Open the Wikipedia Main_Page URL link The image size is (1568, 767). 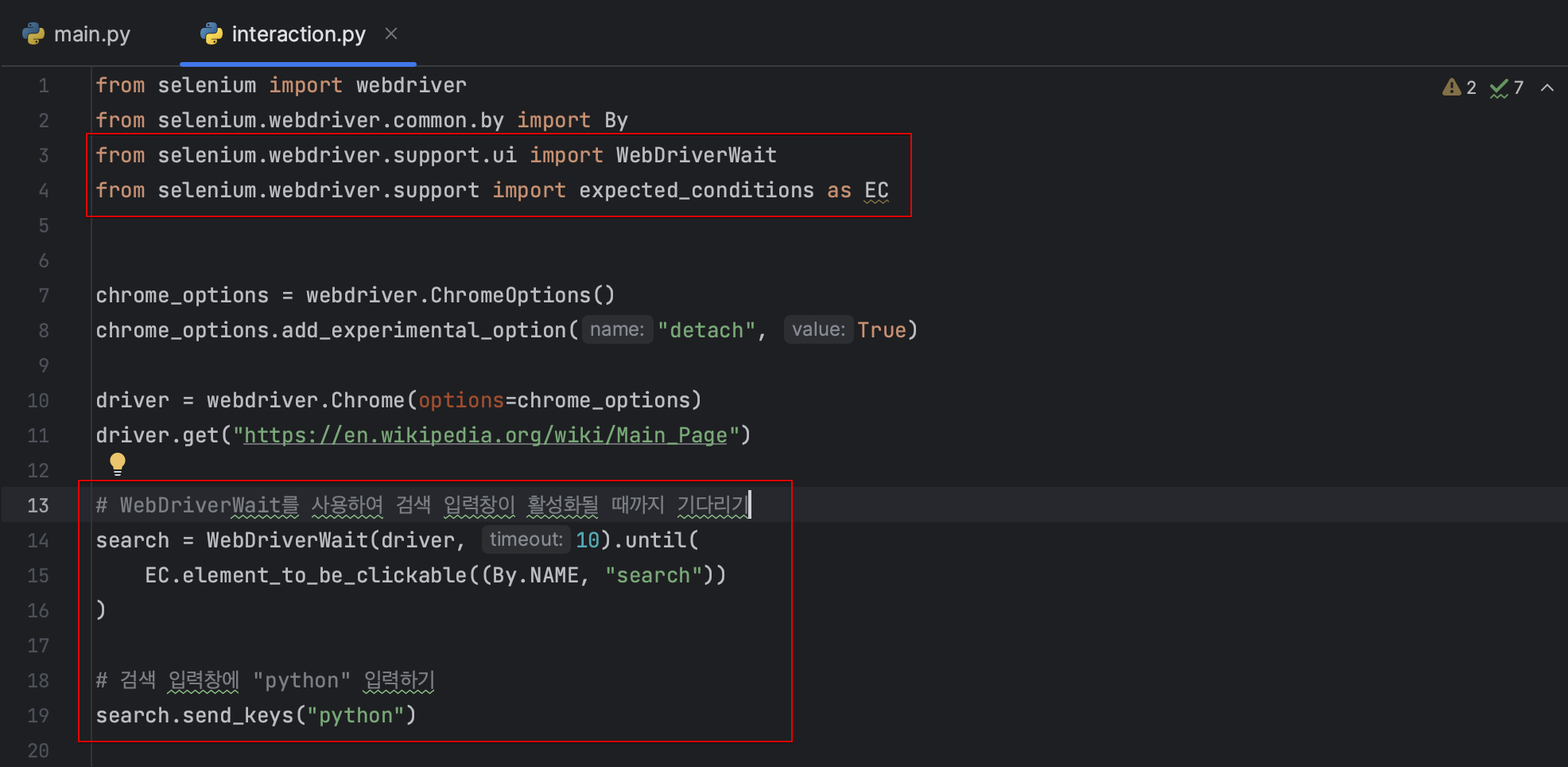pyautogui.click(x=486, y=435)
